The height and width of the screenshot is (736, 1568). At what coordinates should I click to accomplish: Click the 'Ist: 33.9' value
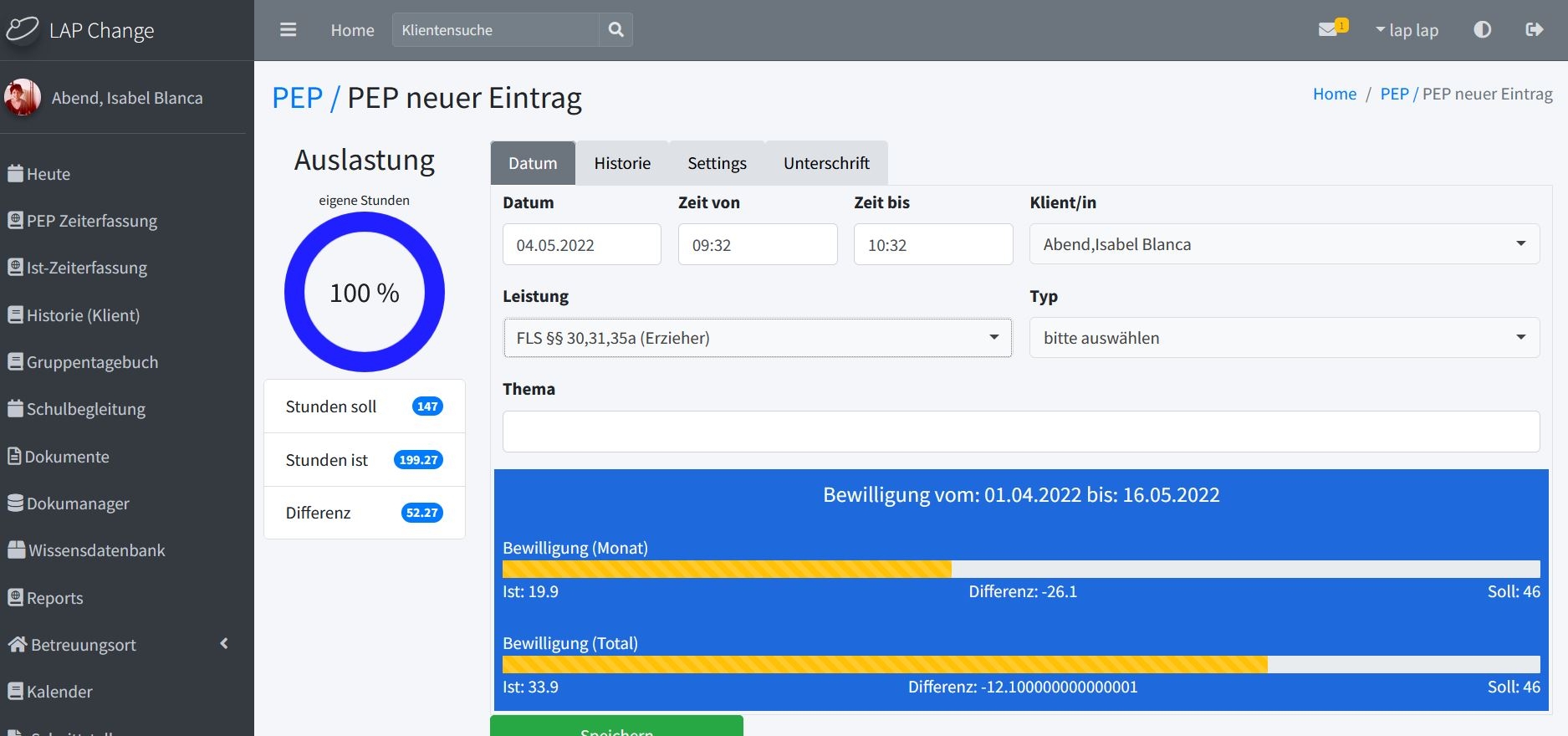tap(530, 687)
